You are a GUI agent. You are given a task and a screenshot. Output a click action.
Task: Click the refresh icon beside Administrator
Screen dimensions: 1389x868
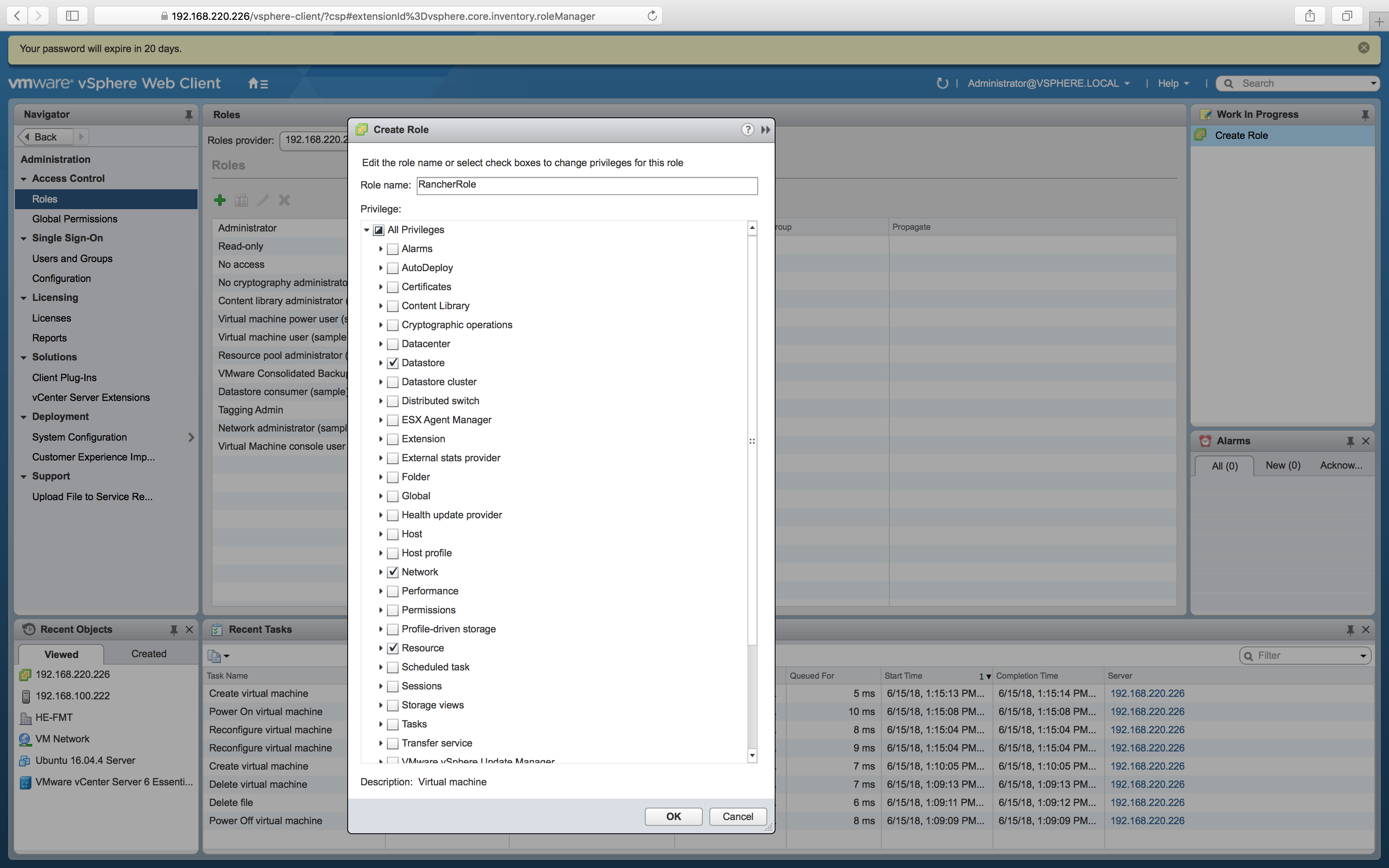click(942, 84)
